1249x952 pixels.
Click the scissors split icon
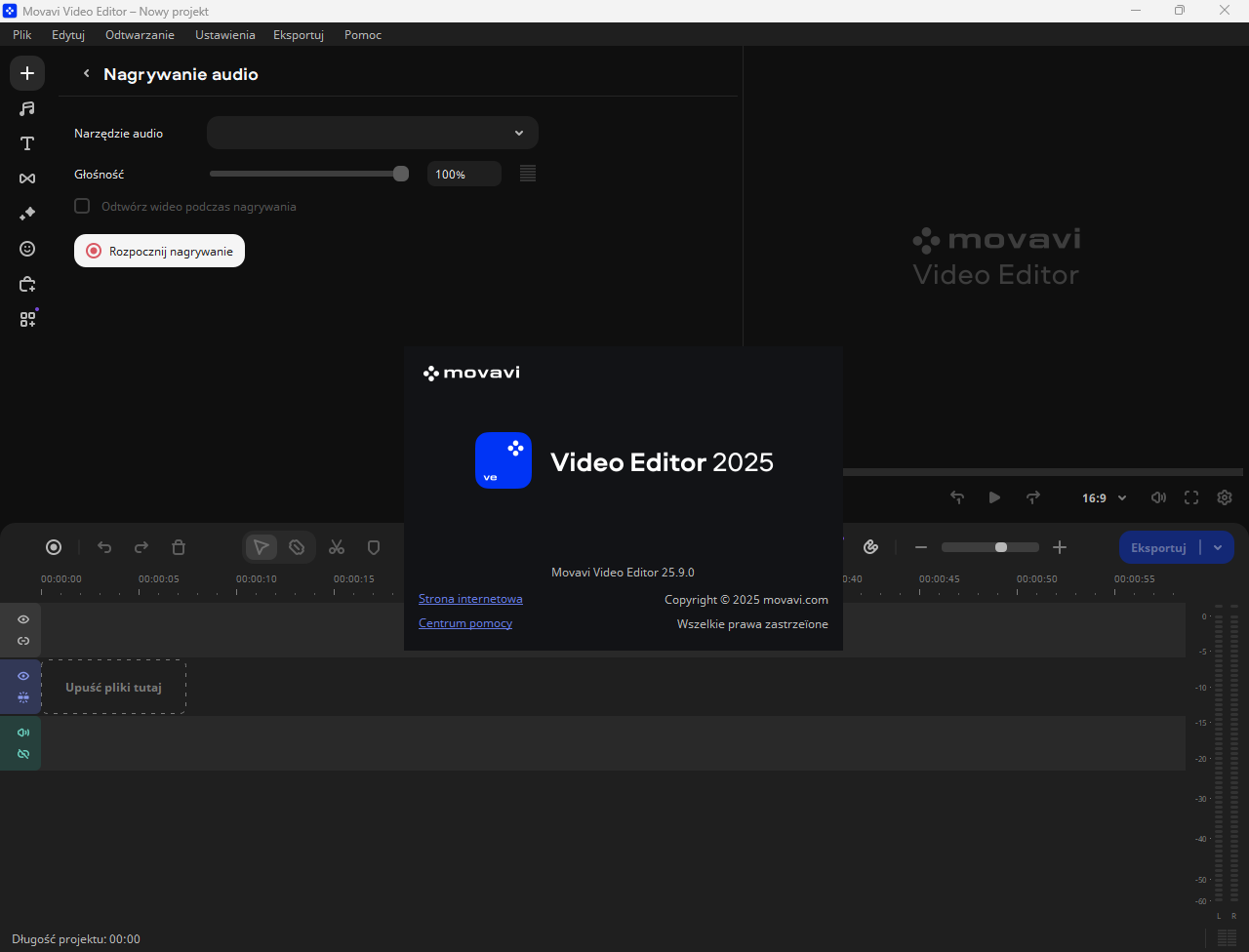tap(337, 547)
